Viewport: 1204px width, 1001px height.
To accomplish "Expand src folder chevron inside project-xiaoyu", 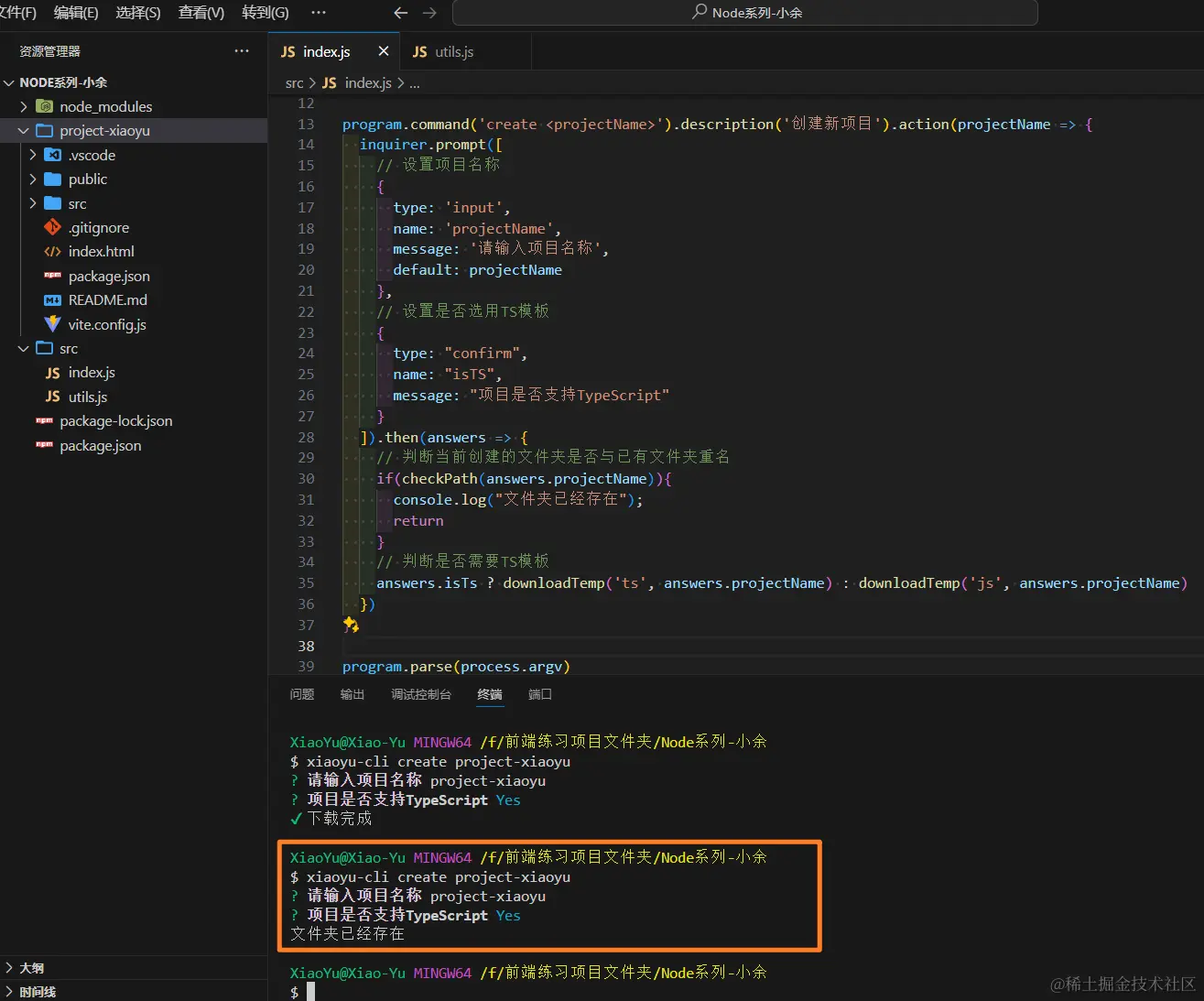I will pos(33,203).
